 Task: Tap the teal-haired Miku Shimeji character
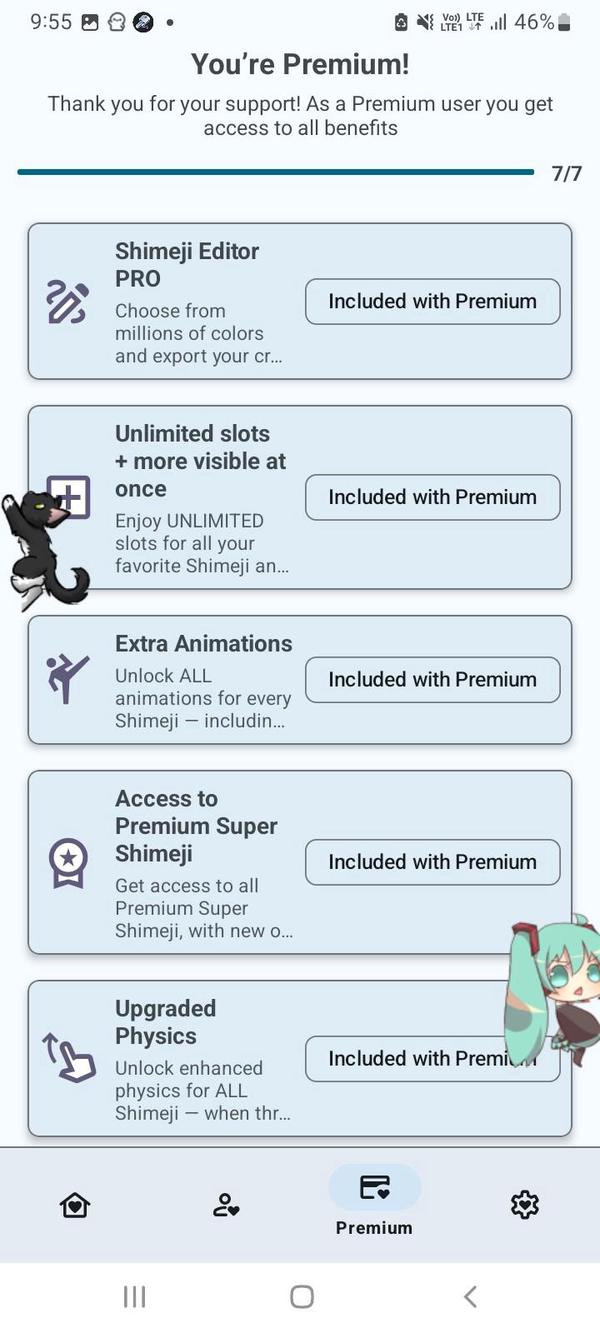[x=550, y=985]
